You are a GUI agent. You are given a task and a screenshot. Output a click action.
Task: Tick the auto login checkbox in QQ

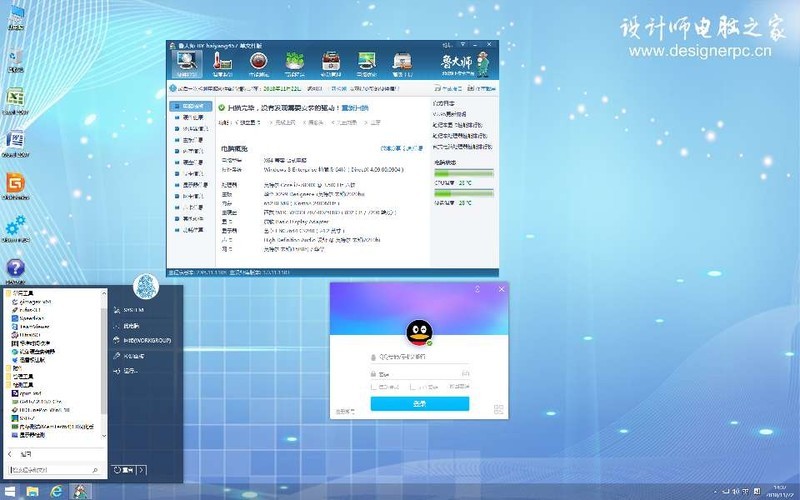[x=412, y=387]
